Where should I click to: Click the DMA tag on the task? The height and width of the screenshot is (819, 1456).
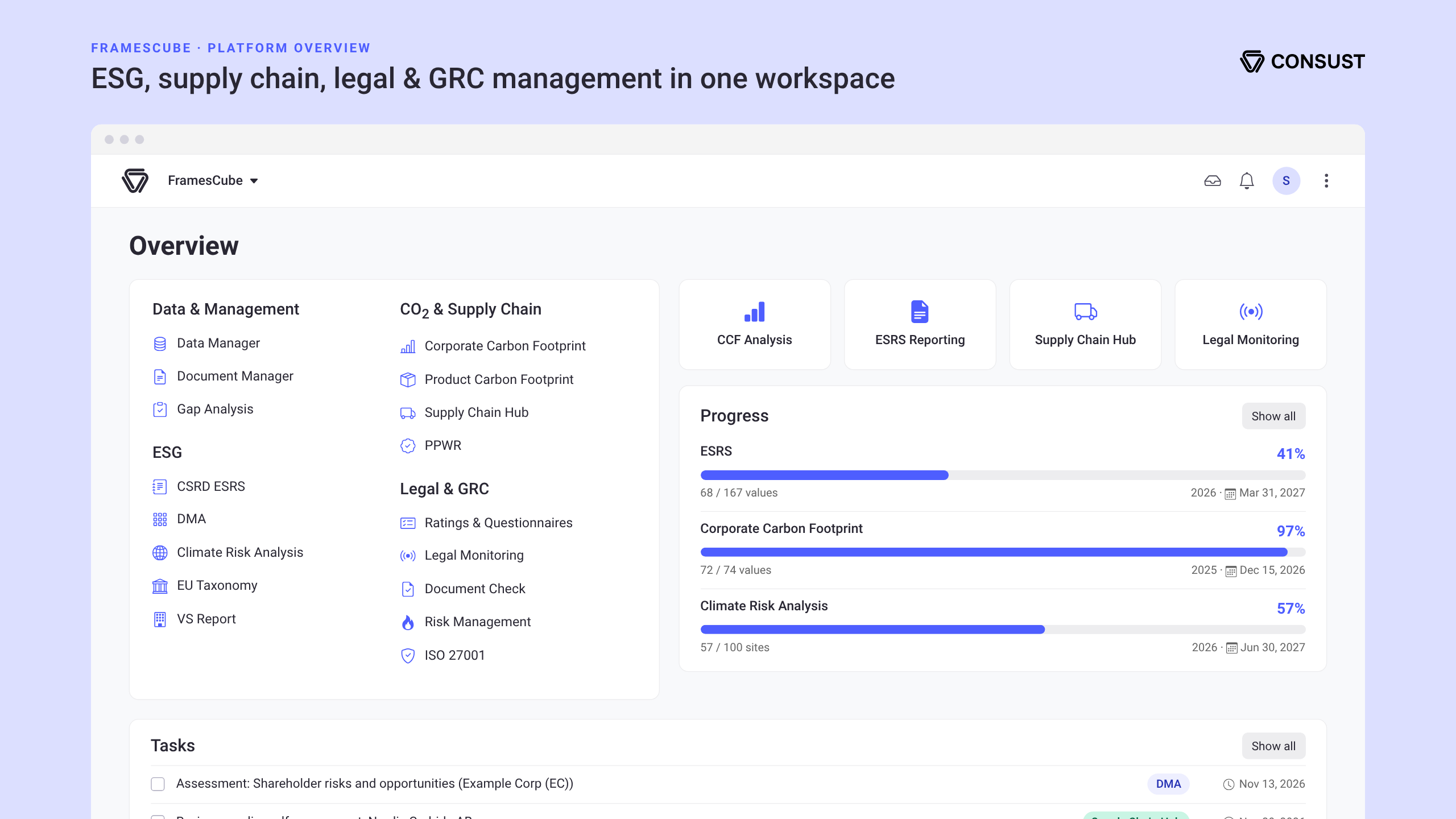click(x=1168, y=784)
